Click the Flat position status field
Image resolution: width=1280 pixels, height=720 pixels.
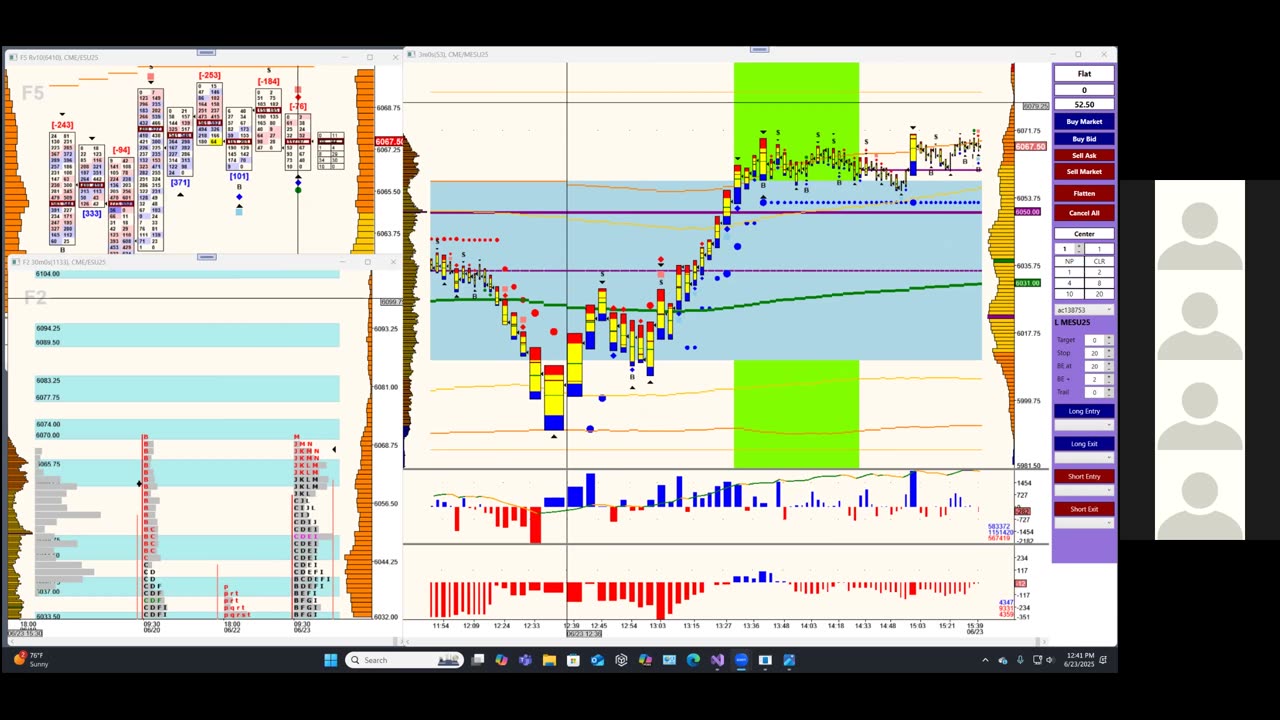tap(1084, 74)
